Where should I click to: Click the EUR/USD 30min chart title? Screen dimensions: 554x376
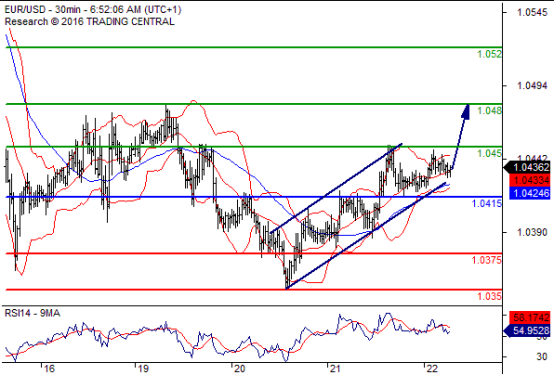[93, 9]
